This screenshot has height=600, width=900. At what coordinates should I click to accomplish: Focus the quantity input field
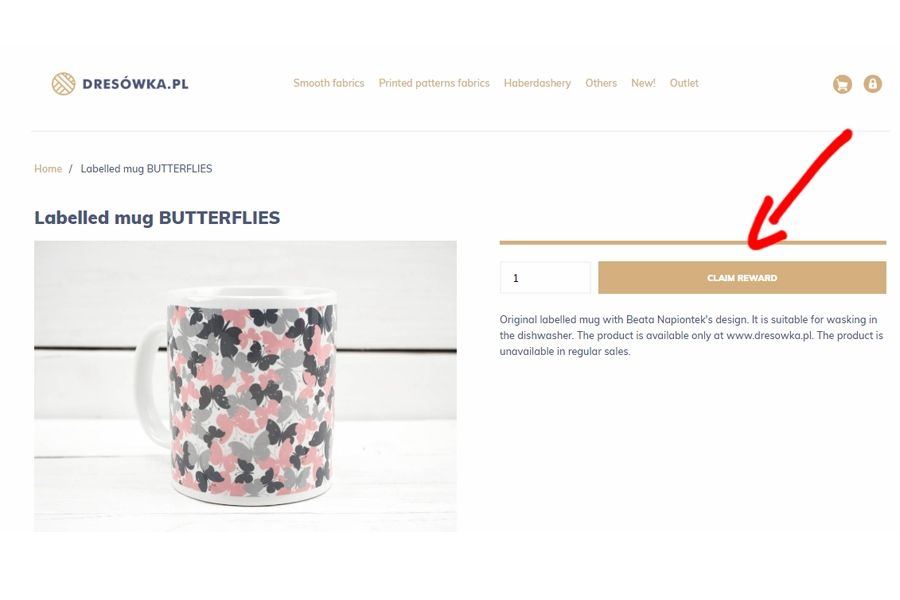coord(545,278)
